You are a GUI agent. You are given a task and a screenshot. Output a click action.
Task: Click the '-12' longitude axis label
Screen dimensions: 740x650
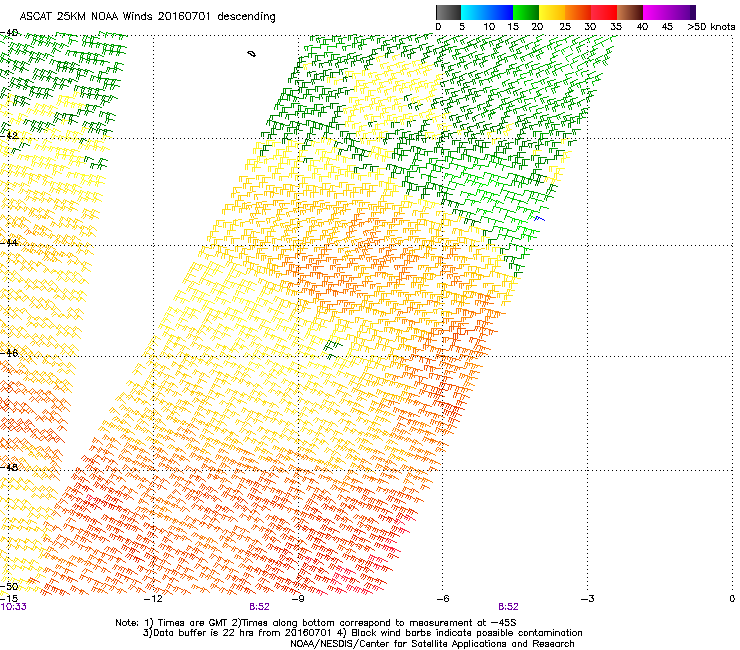click(153, 599)
